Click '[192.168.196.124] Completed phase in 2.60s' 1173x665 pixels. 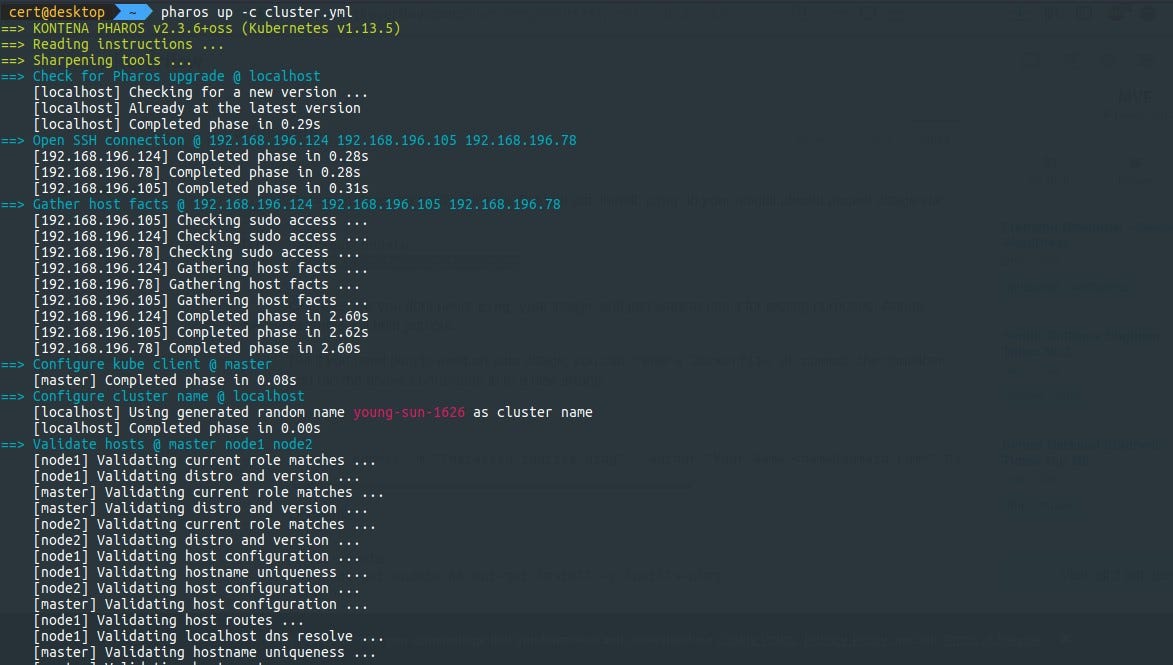[x=200, y=316]
